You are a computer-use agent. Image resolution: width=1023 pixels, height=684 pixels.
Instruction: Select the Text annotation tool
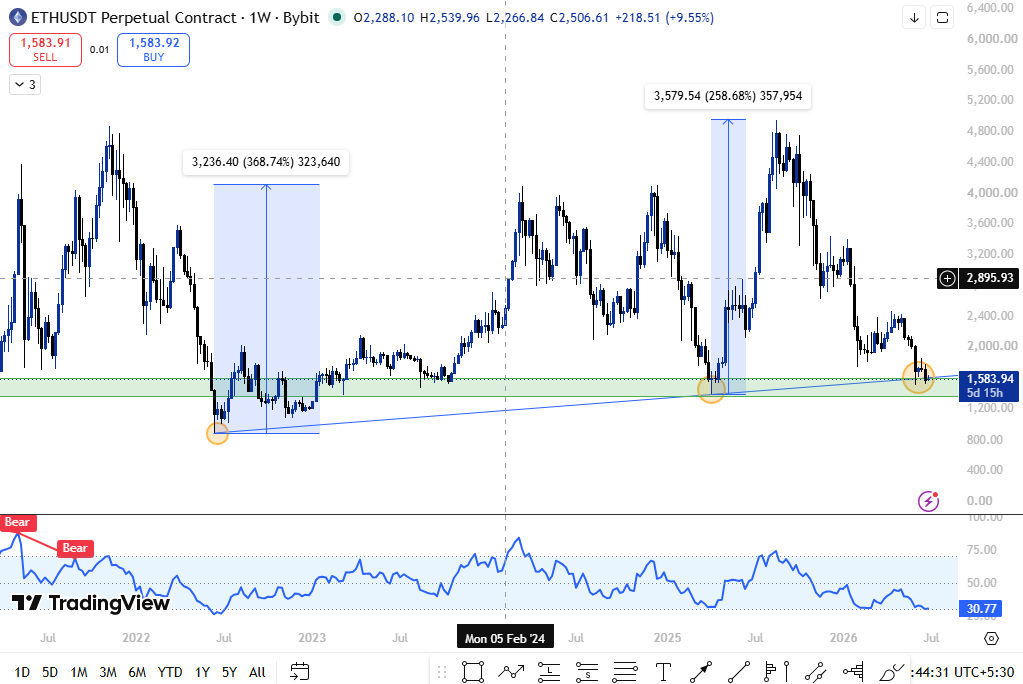pyautogui.click(x=663, y=672)
